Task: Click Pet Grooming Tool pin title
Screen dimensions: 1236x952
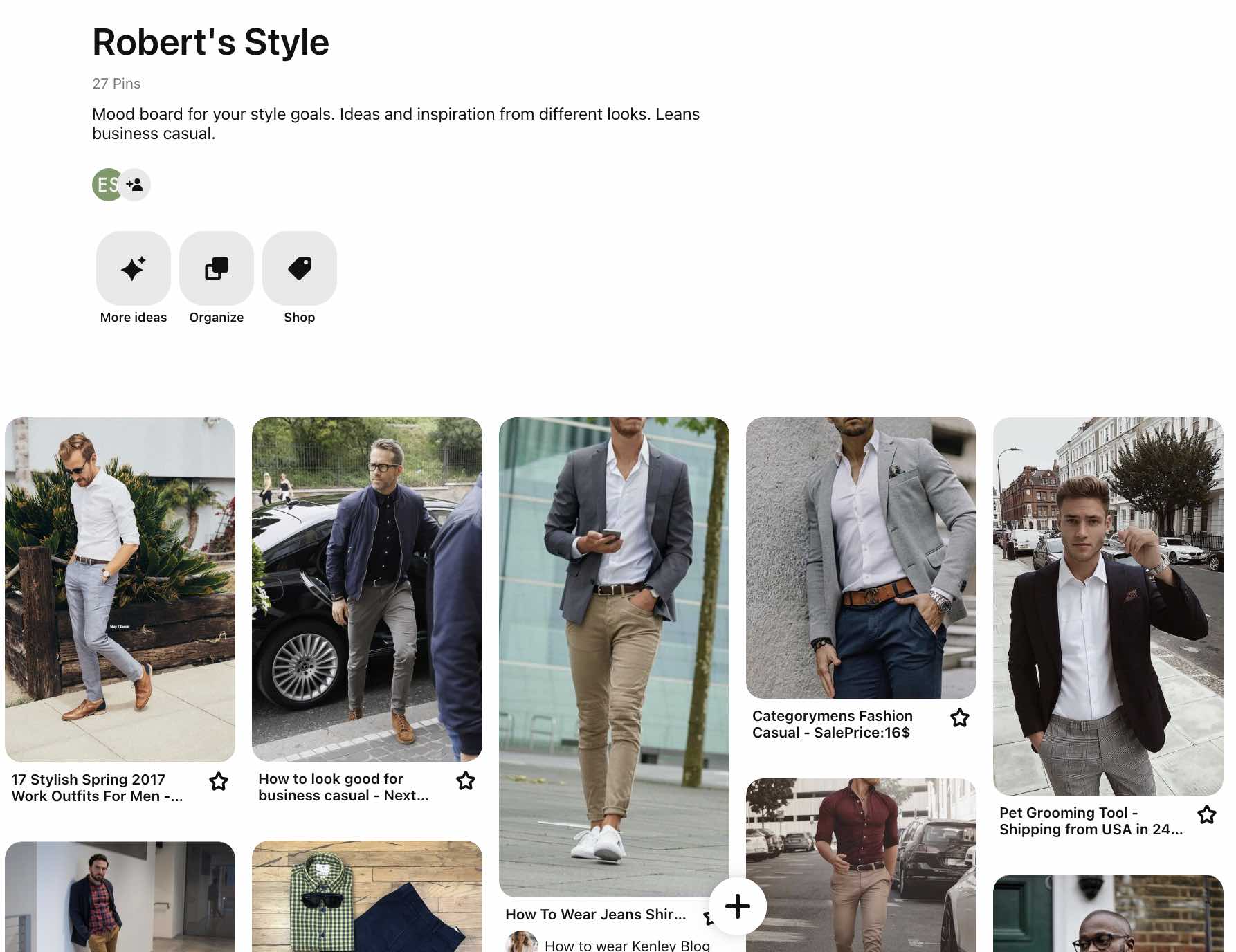Action: [x=1091, y=821]
